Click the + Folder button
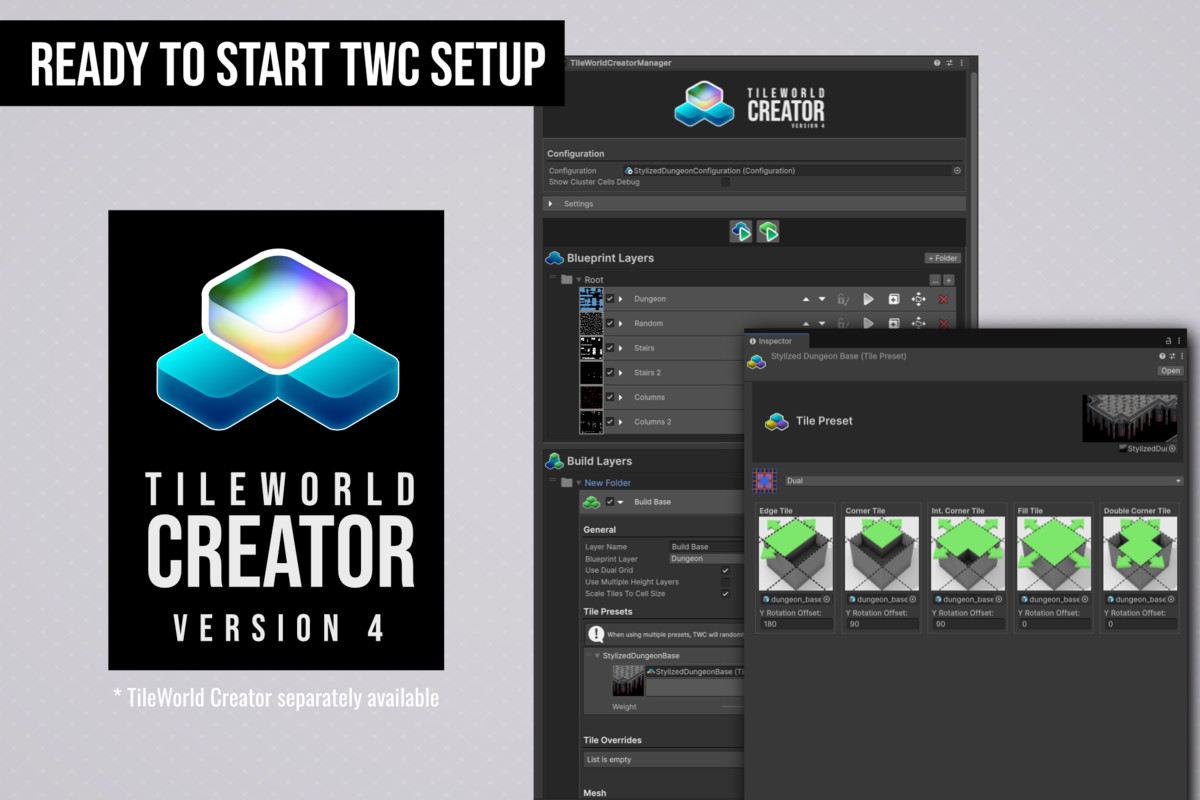Screen dimensions: 1200x800 pos(943,258)
